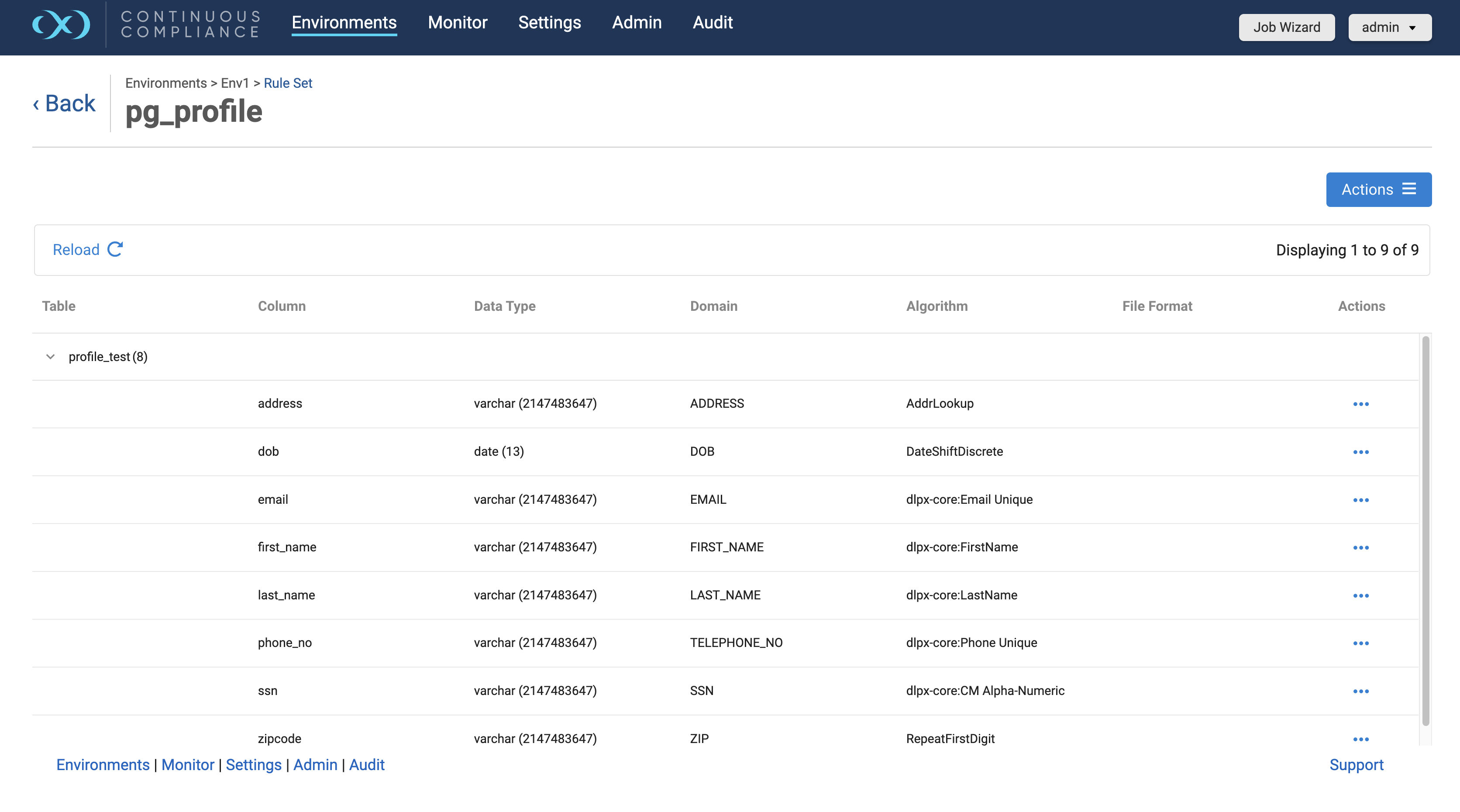Select the ssn column cell
Image resolution: width=1460 pixels, height=812 pixels.
pyautogui.click(x=268, y=691)
